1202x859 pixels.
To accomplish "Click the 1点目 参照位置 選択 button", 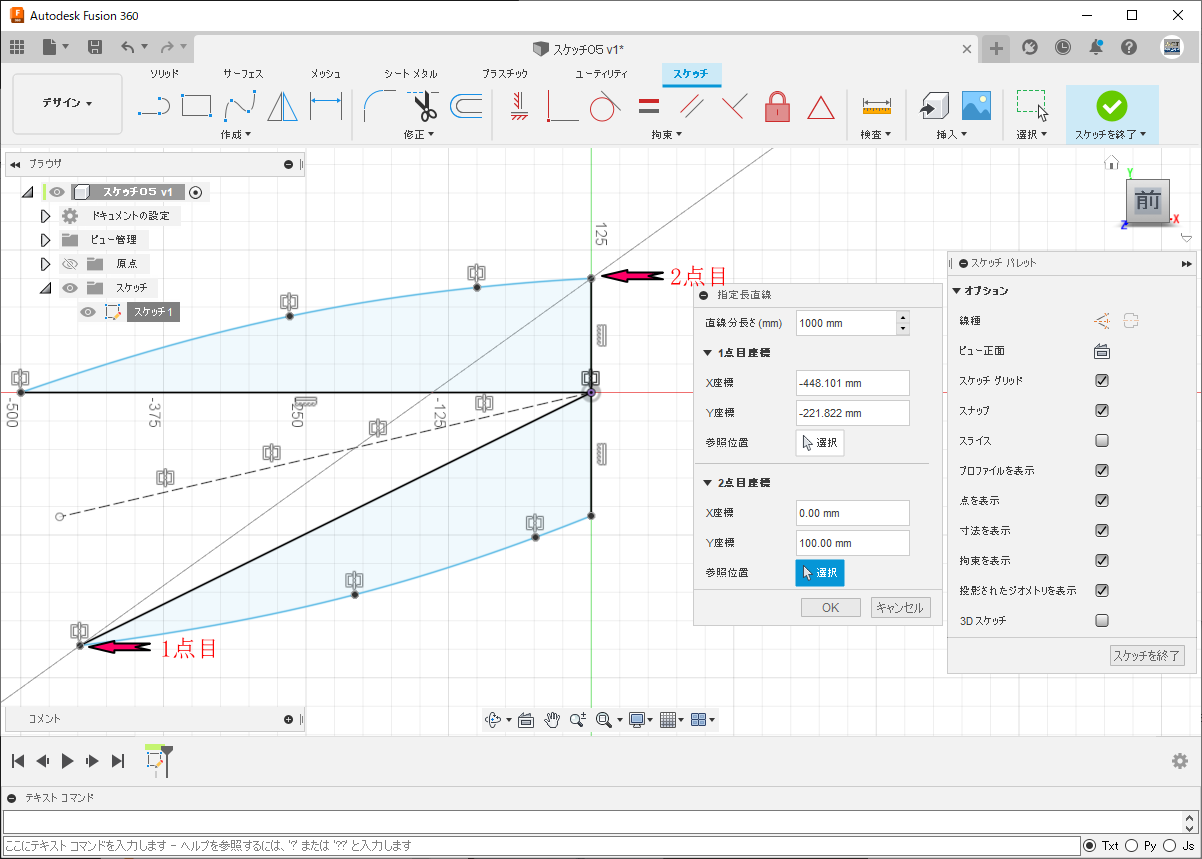I will coord(820,443).
